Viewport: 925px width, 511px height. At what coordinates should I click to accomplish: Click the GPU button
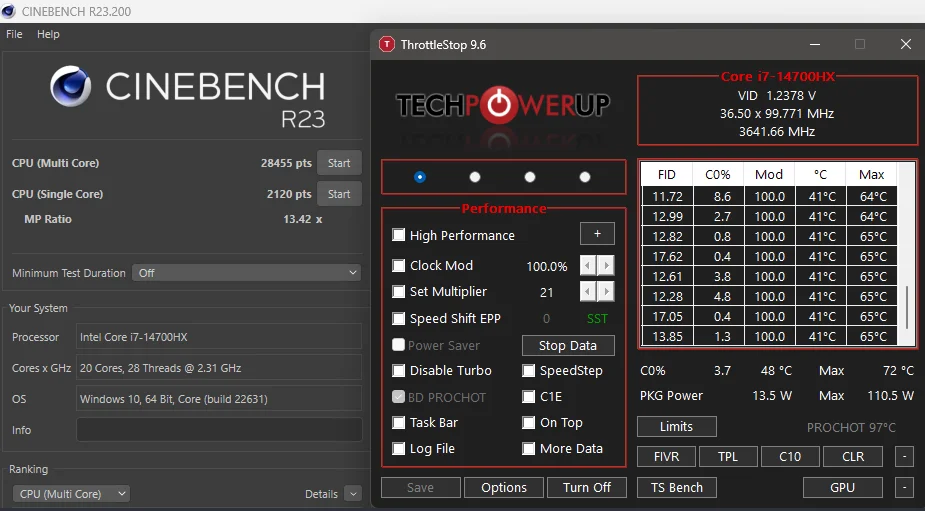click(842, 487)
